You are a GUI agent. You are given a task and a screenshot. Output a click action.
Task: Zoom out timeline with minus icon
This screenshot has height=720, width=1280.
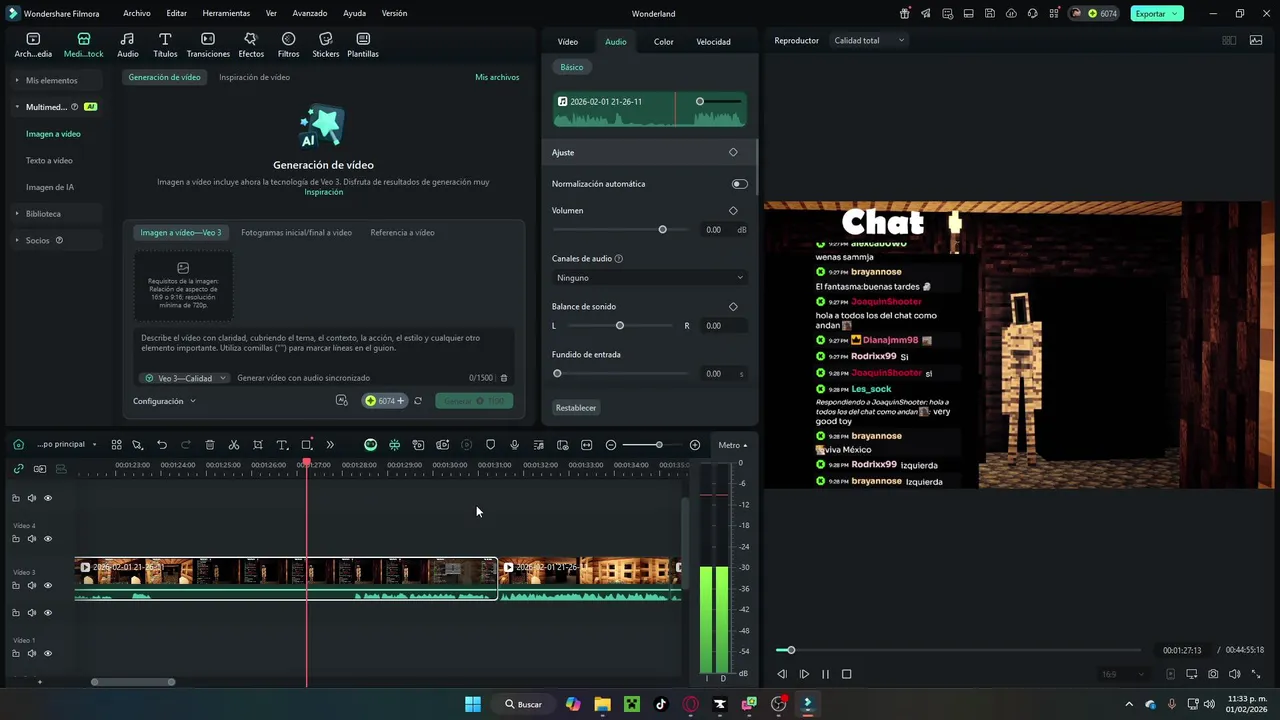[611, 445]
